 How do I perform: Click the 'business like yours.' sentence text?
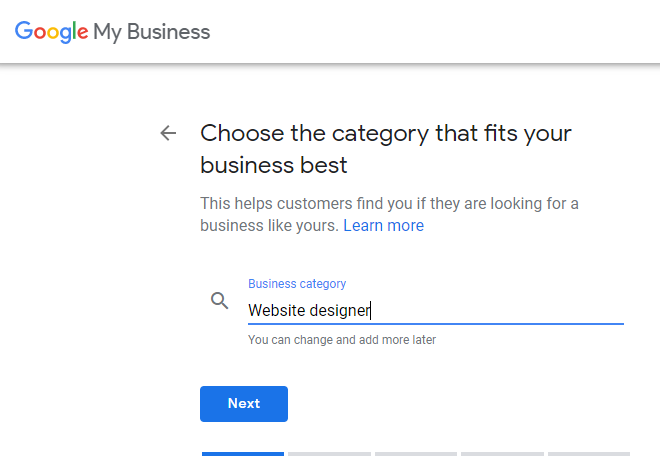pos(269,226)
